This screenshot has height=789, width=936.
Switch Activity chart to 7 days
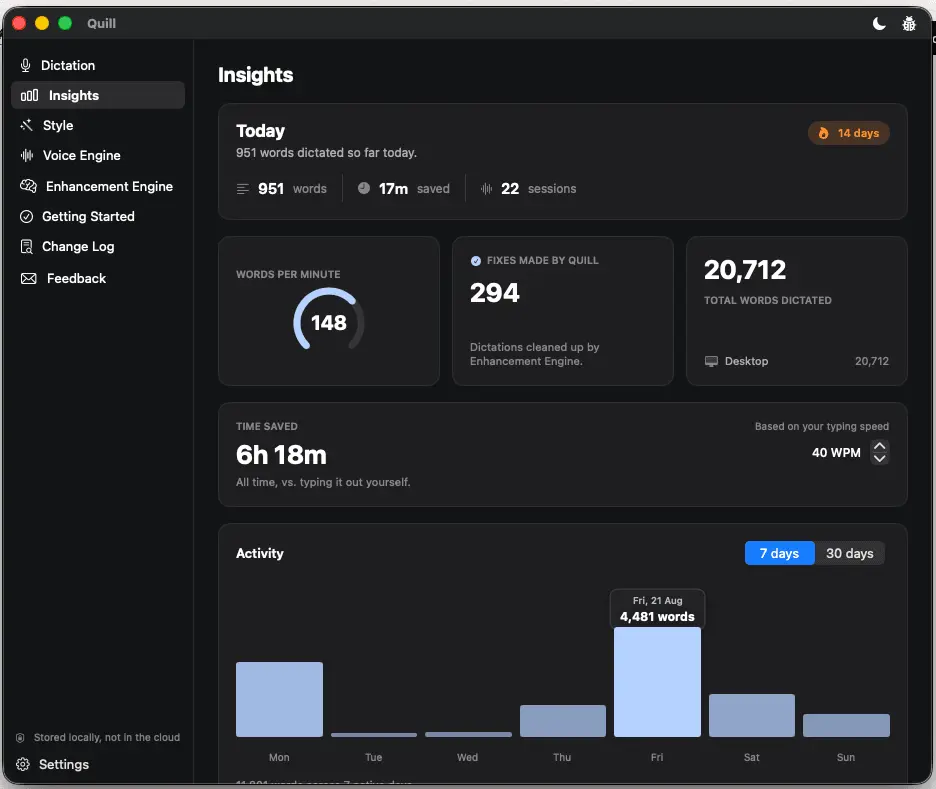pos(779,553)
